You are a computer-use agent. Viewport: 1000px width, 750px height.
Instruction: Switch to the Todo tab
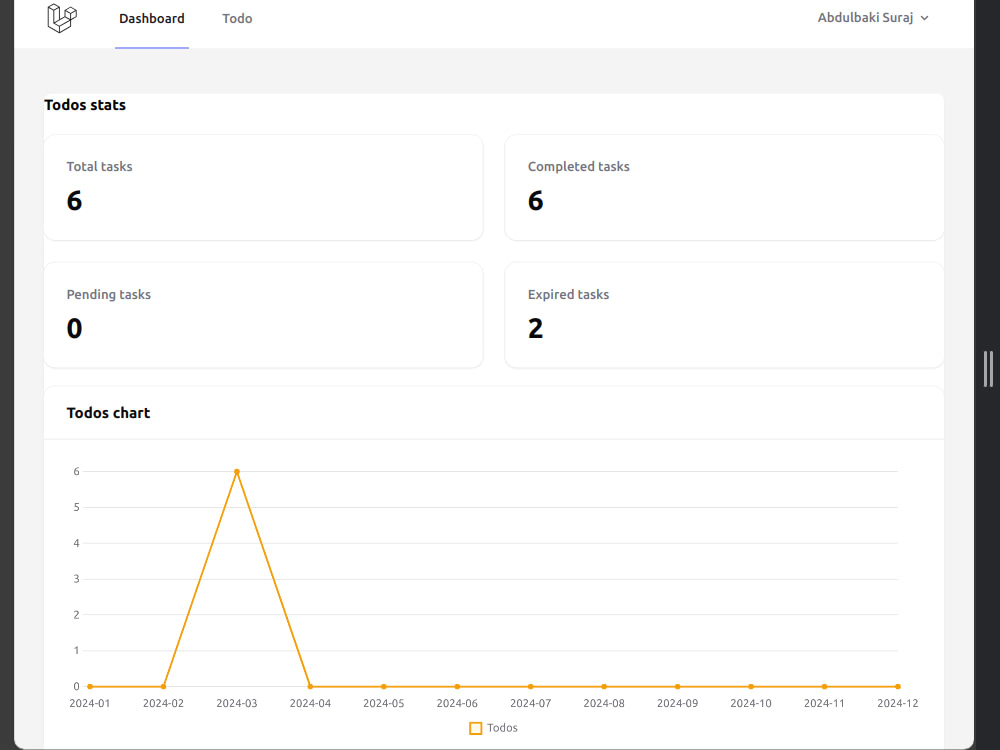pyautogui.click(x=237, y=18)
